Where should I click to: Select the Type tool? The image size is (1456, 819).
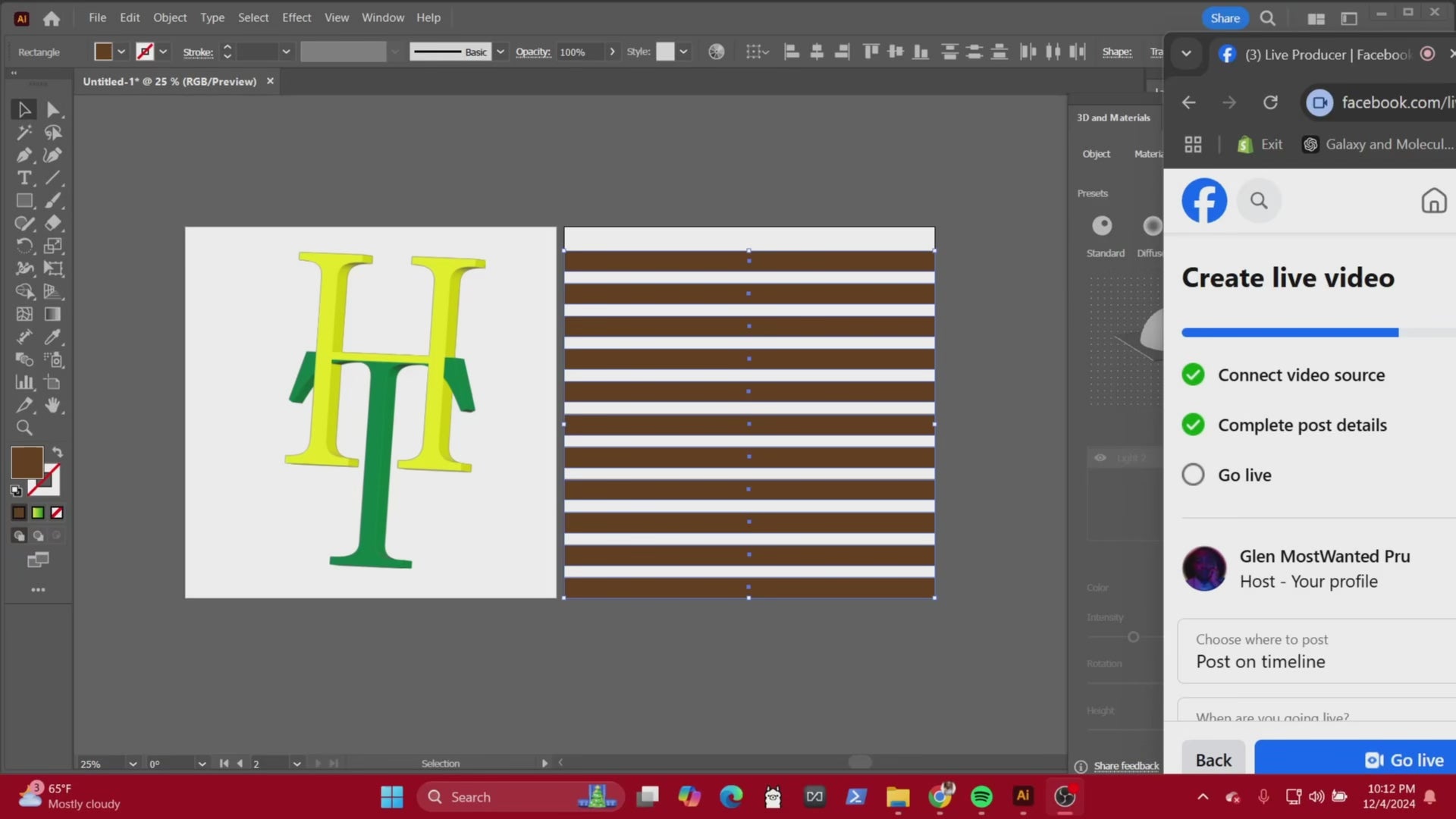24,178
